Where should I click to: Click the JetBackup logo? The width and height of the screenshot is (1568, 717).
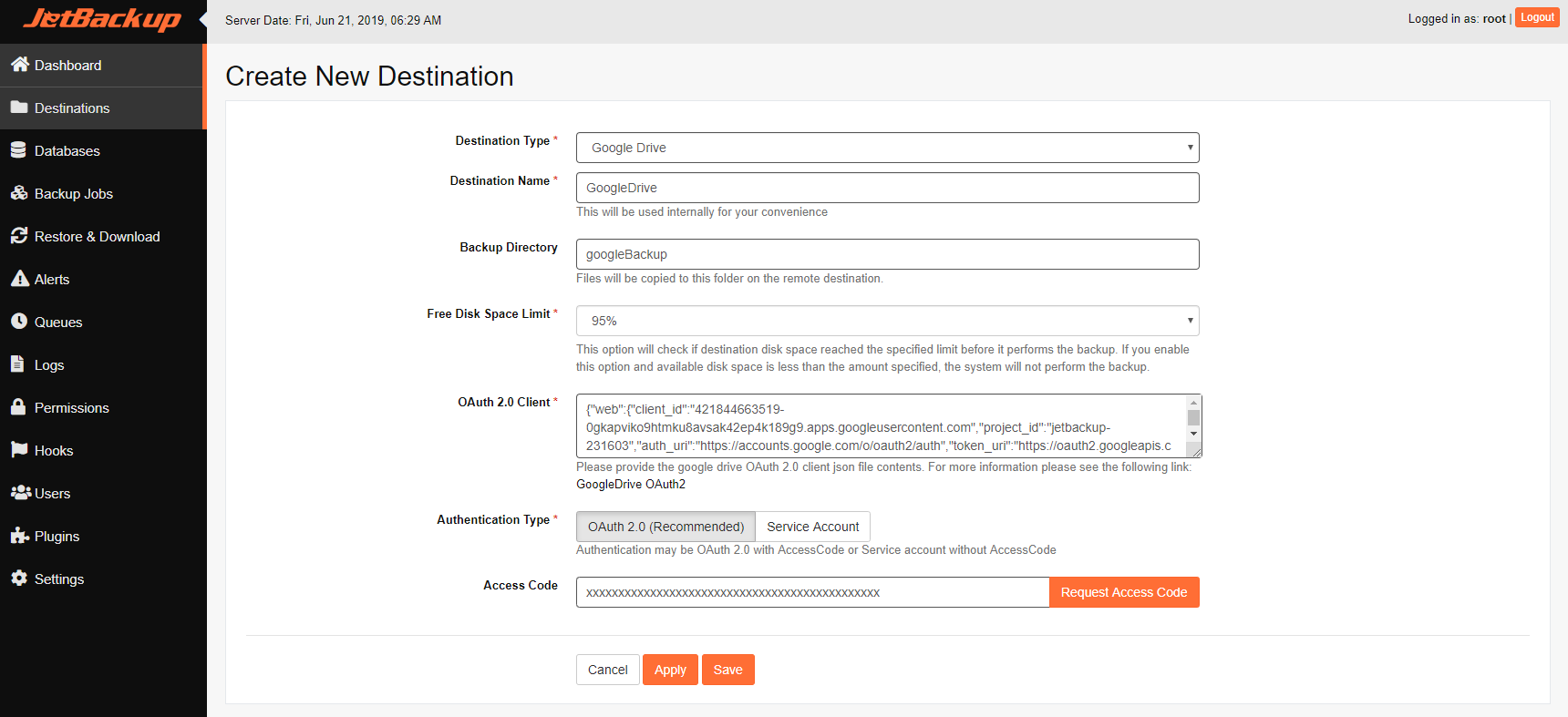(102, 19)
